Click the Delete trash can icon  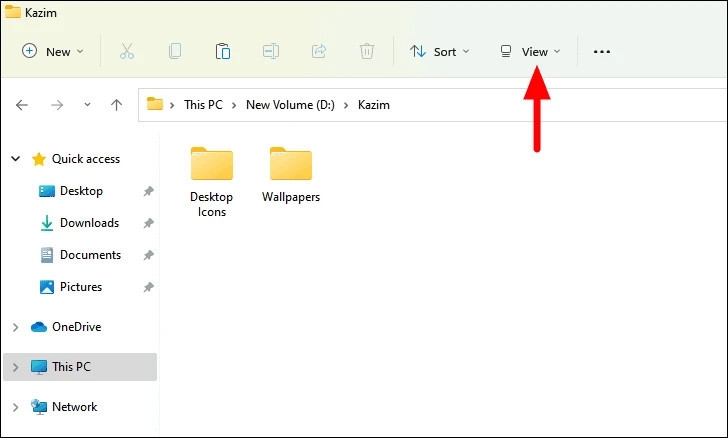(367, 51)
